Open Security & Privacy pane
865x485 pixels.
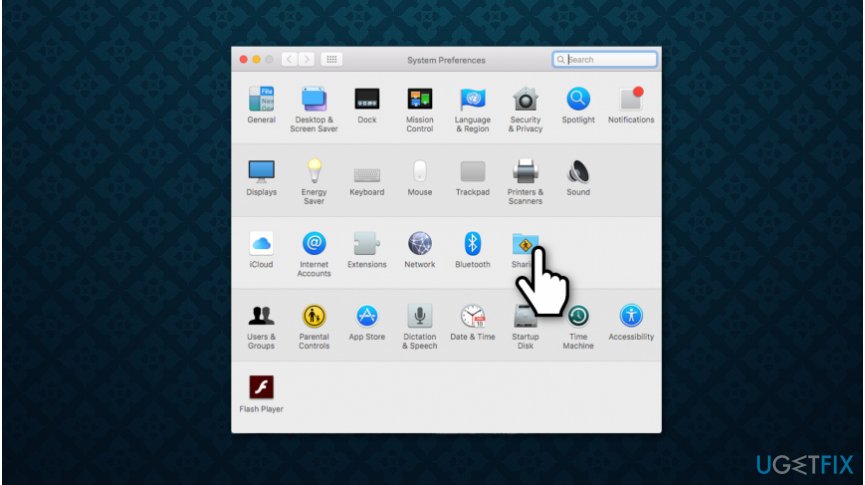point(525,99)
